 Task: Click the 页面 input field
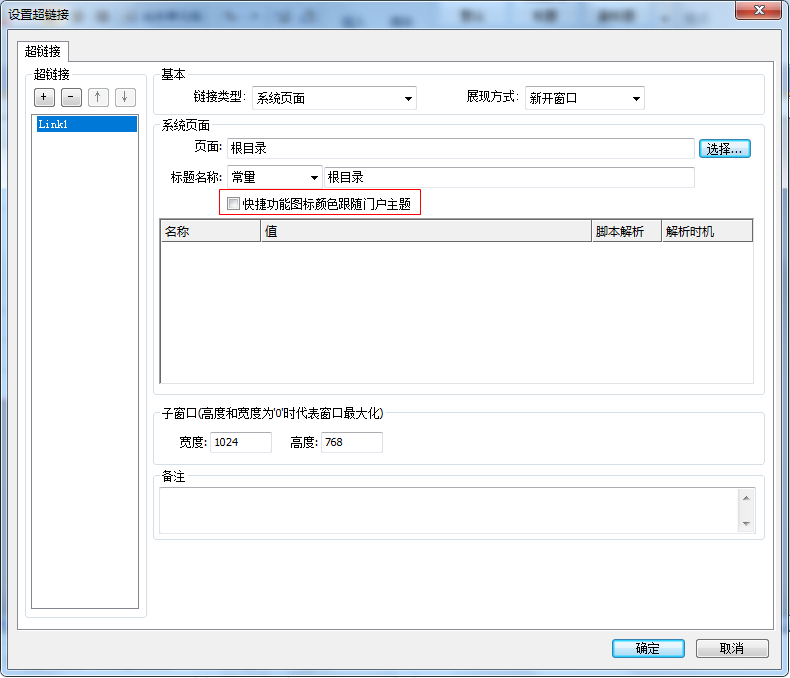click(460, 149)
